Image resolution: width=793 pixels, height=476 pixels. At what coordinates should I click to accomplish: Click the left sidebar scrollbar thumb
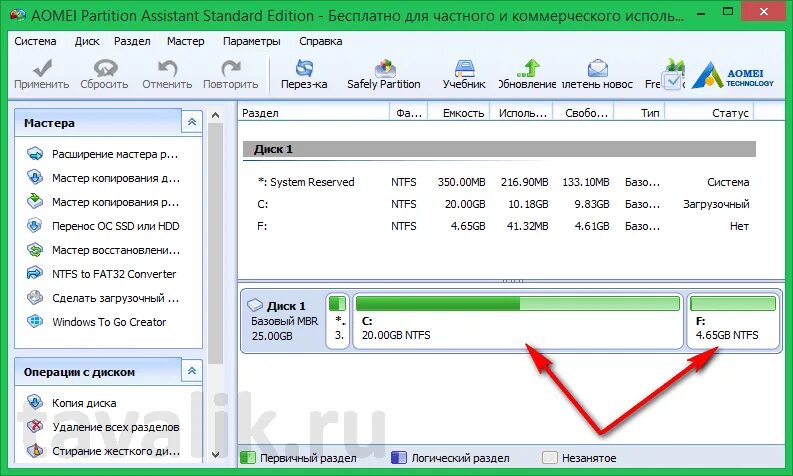tap(215, 244)
